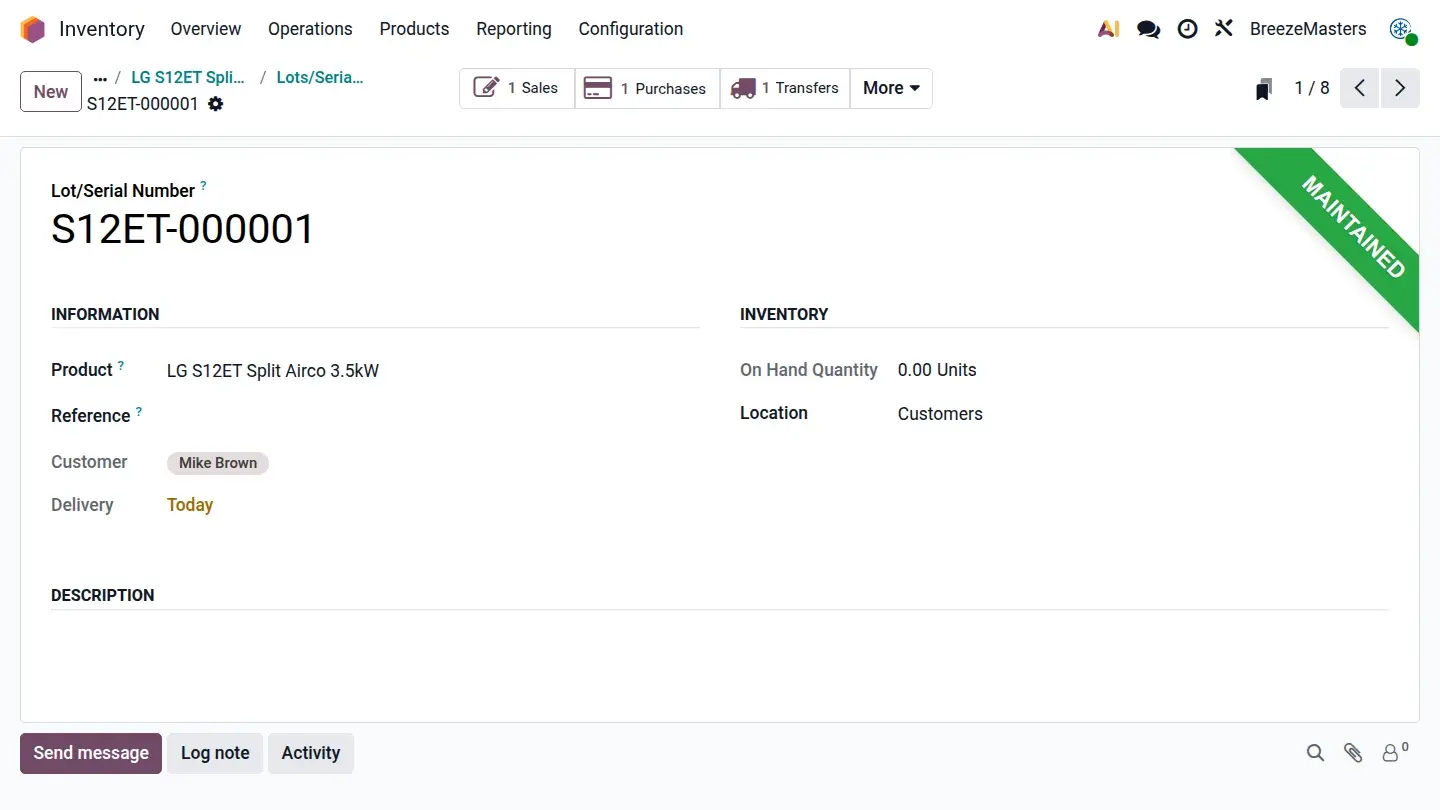
Task: Click the New record button
Action: 51,92
